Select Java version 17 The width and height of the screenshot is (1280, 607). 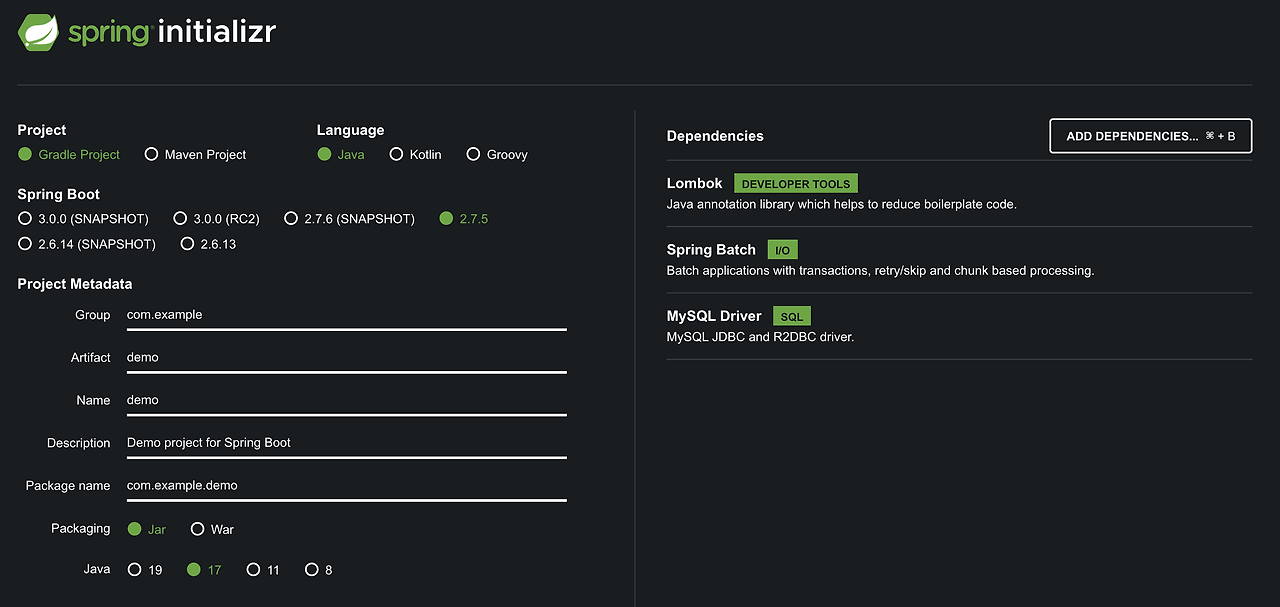click(204, 570)
